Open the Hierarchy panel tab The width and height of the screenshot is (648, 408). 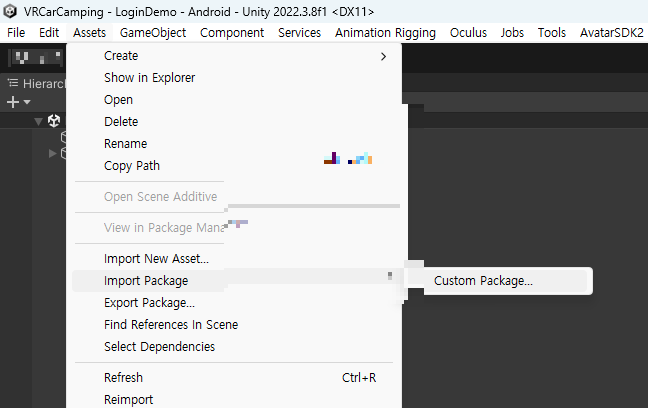tap(36, 84)
